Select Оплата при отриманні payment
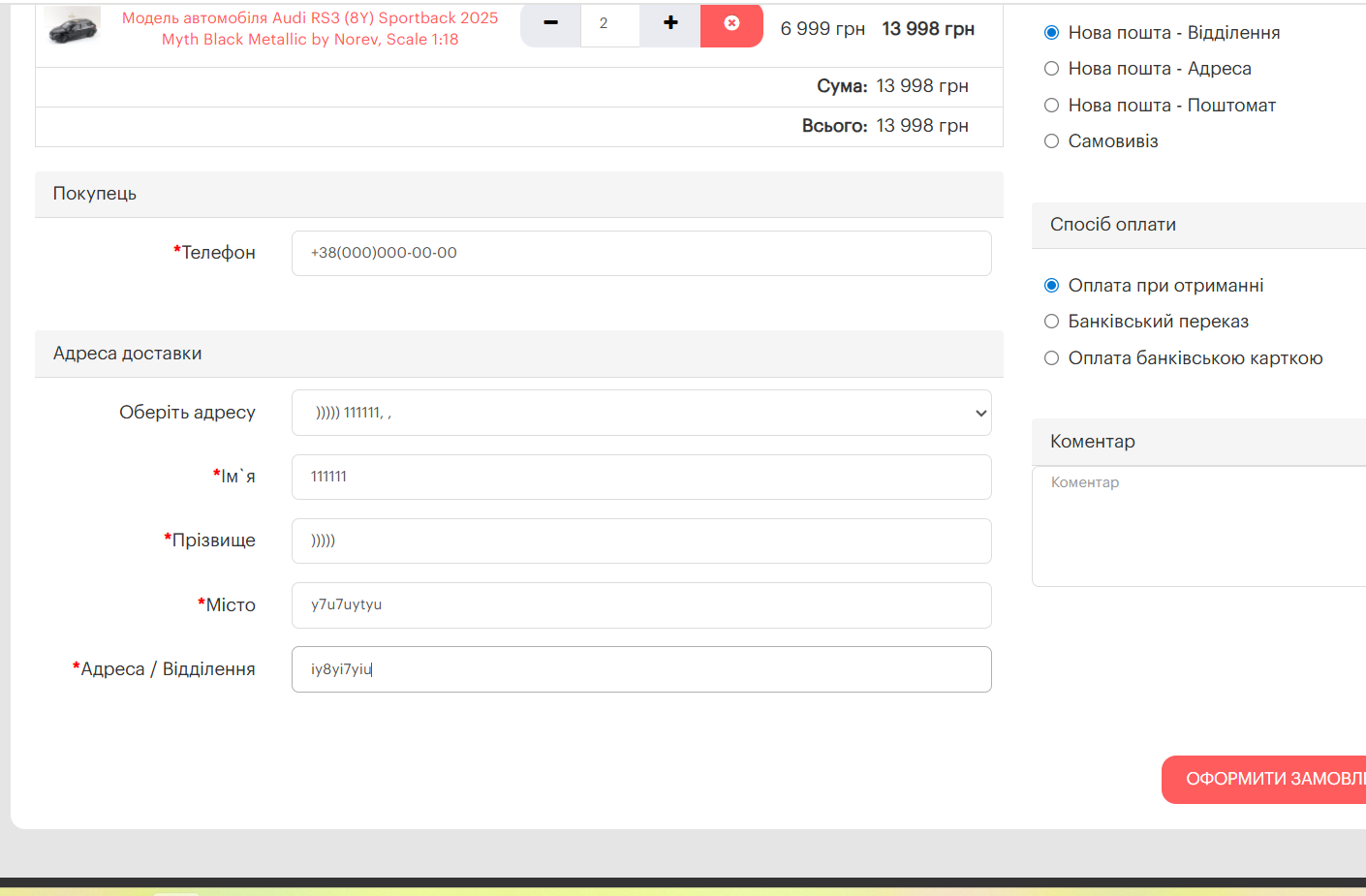Screen dimensions: 1366x896 click(x=1051, y=286)
